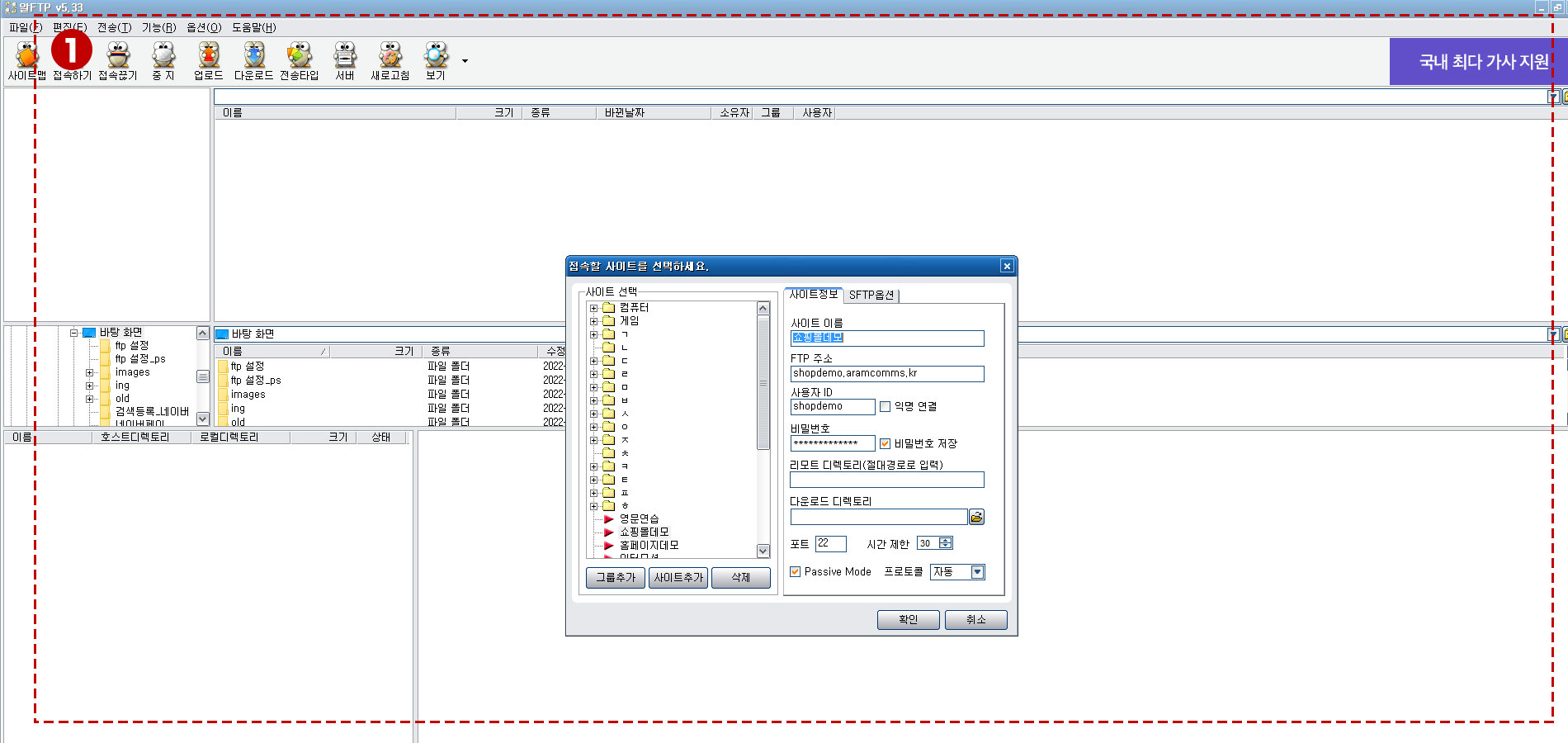Click the 그룹추가 button
The height and width of the screenshot is (743, 1568).
coord(616,578)
